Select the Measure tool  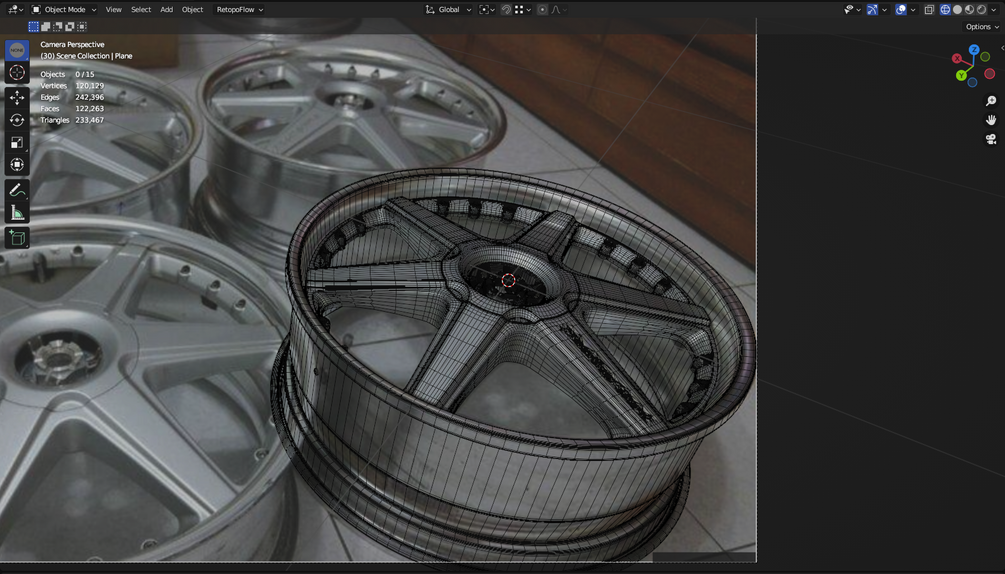coord(17,213)
